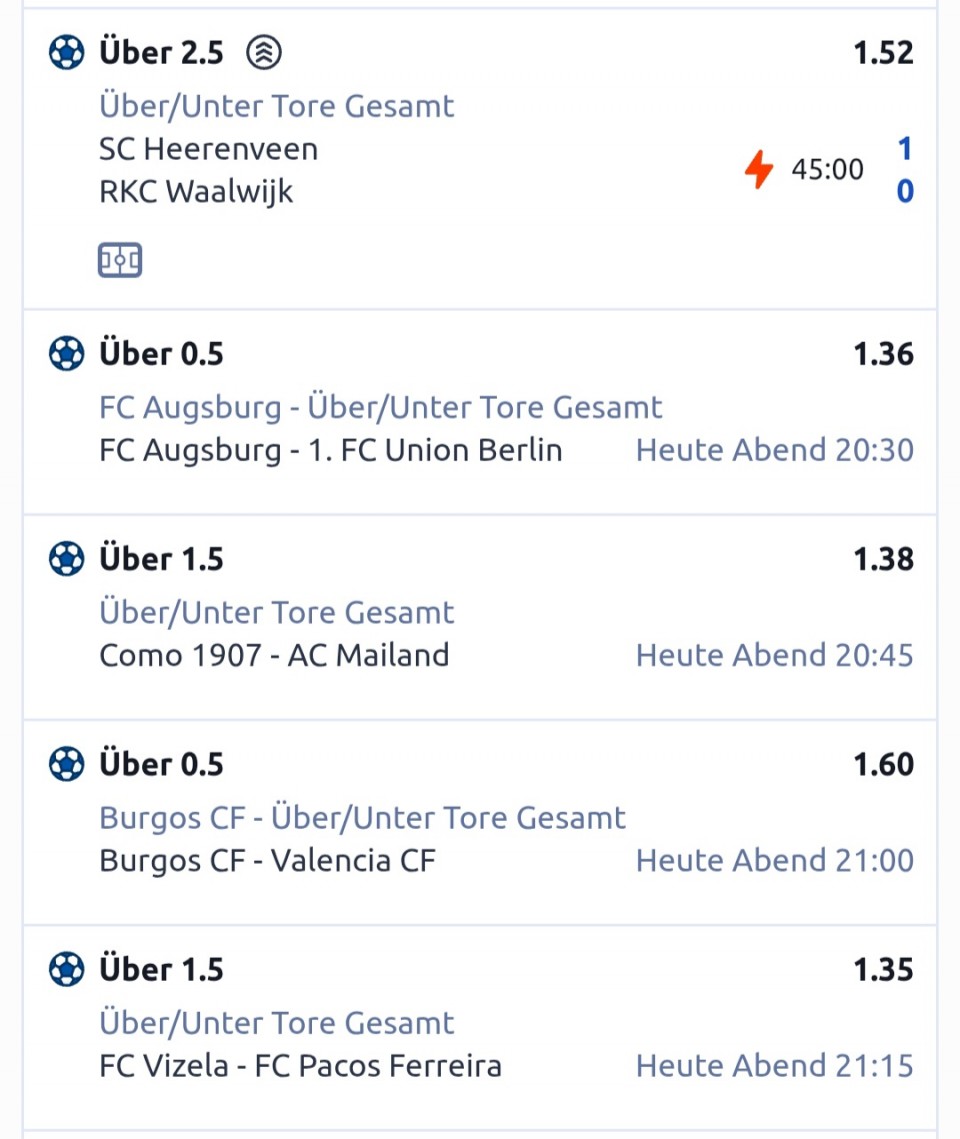
Task: Click the SC Heerenveen team name
Action: [208, 149]
